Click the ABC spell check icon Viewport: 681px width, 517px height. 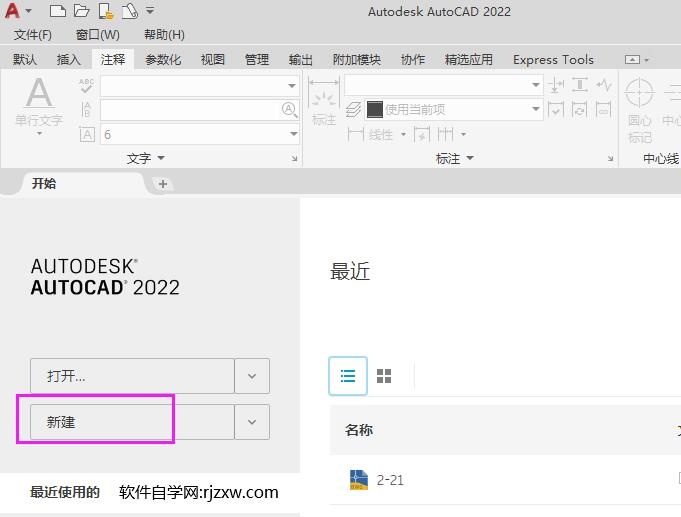click(x=86, y=86)
